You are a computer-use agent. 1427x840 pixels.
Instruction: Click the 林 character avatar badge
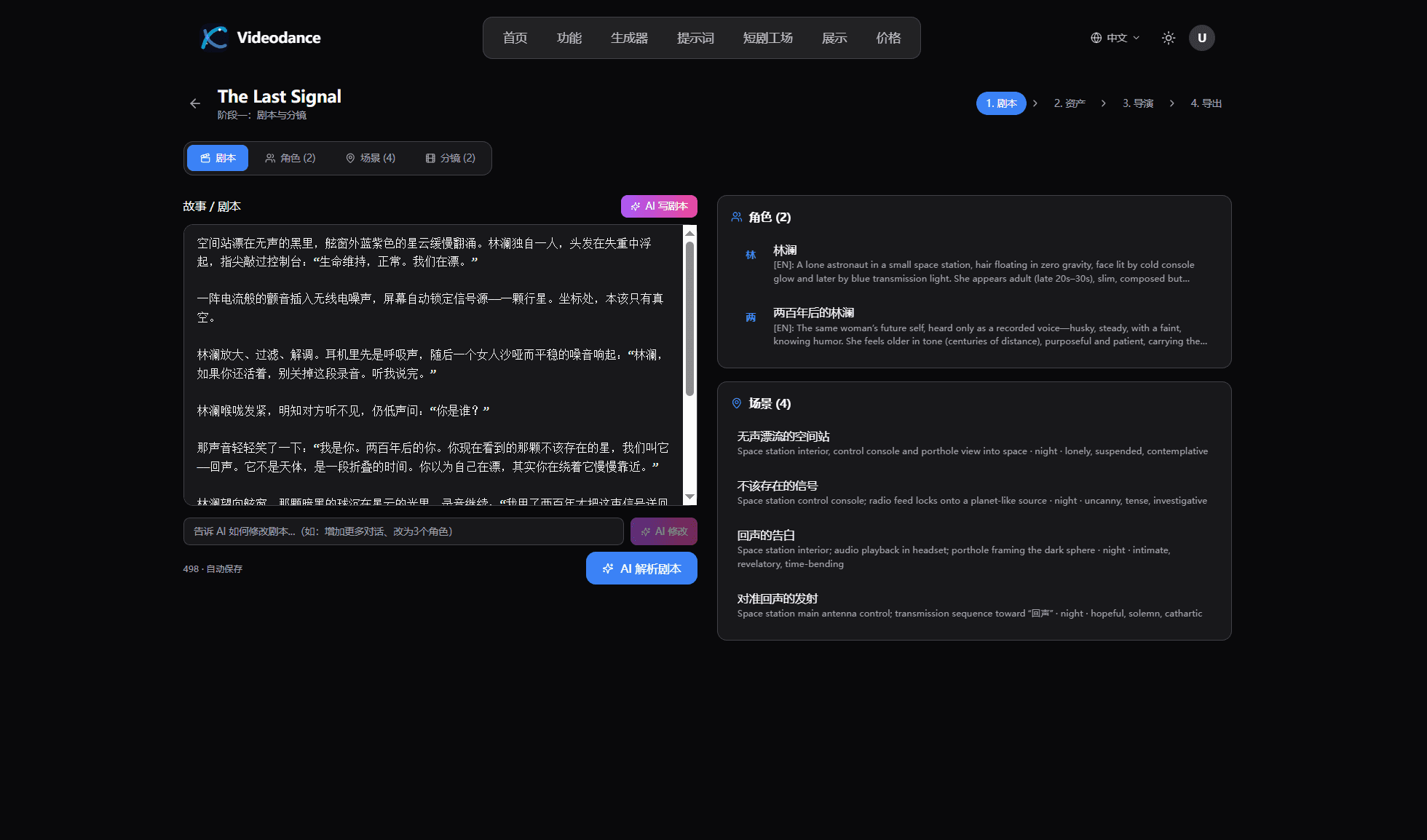pyautogui.click(x=751, y=255)
